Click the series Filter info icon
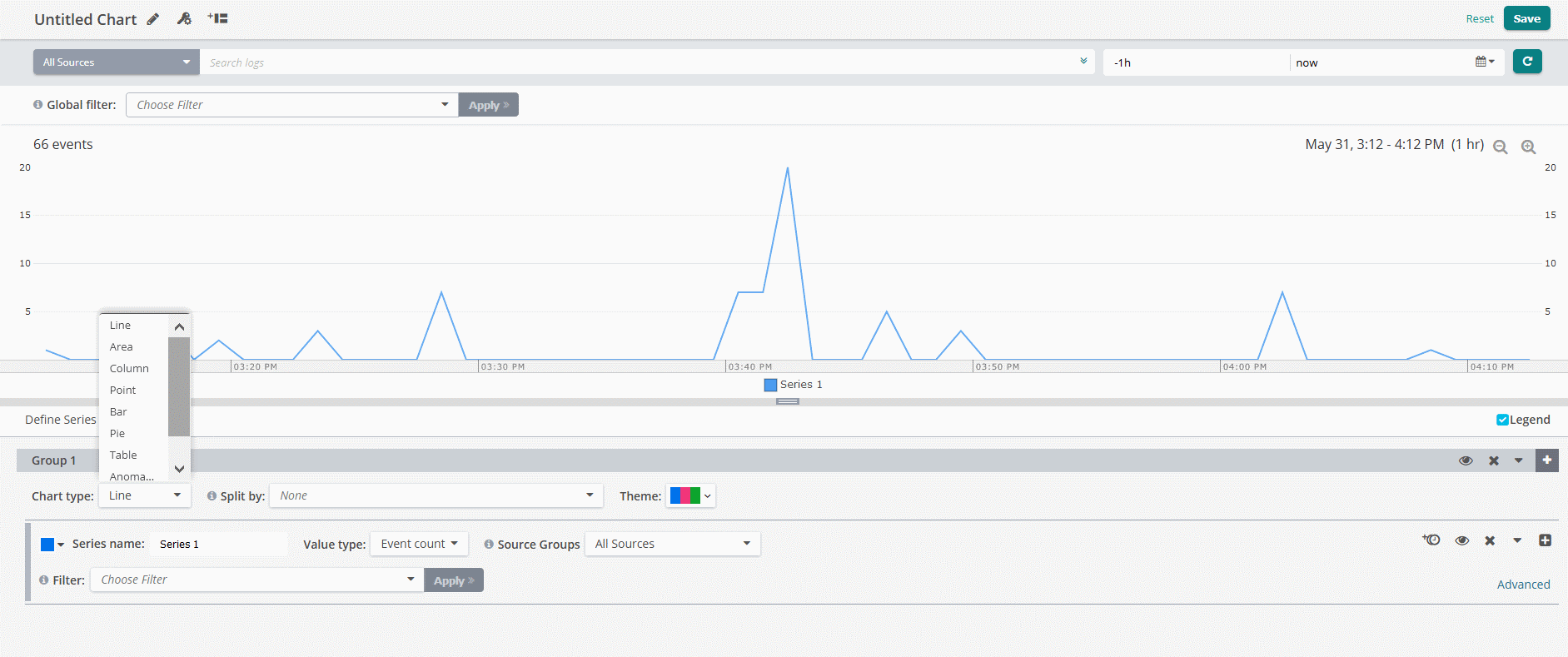The image size is (1568, 657). 43,580
